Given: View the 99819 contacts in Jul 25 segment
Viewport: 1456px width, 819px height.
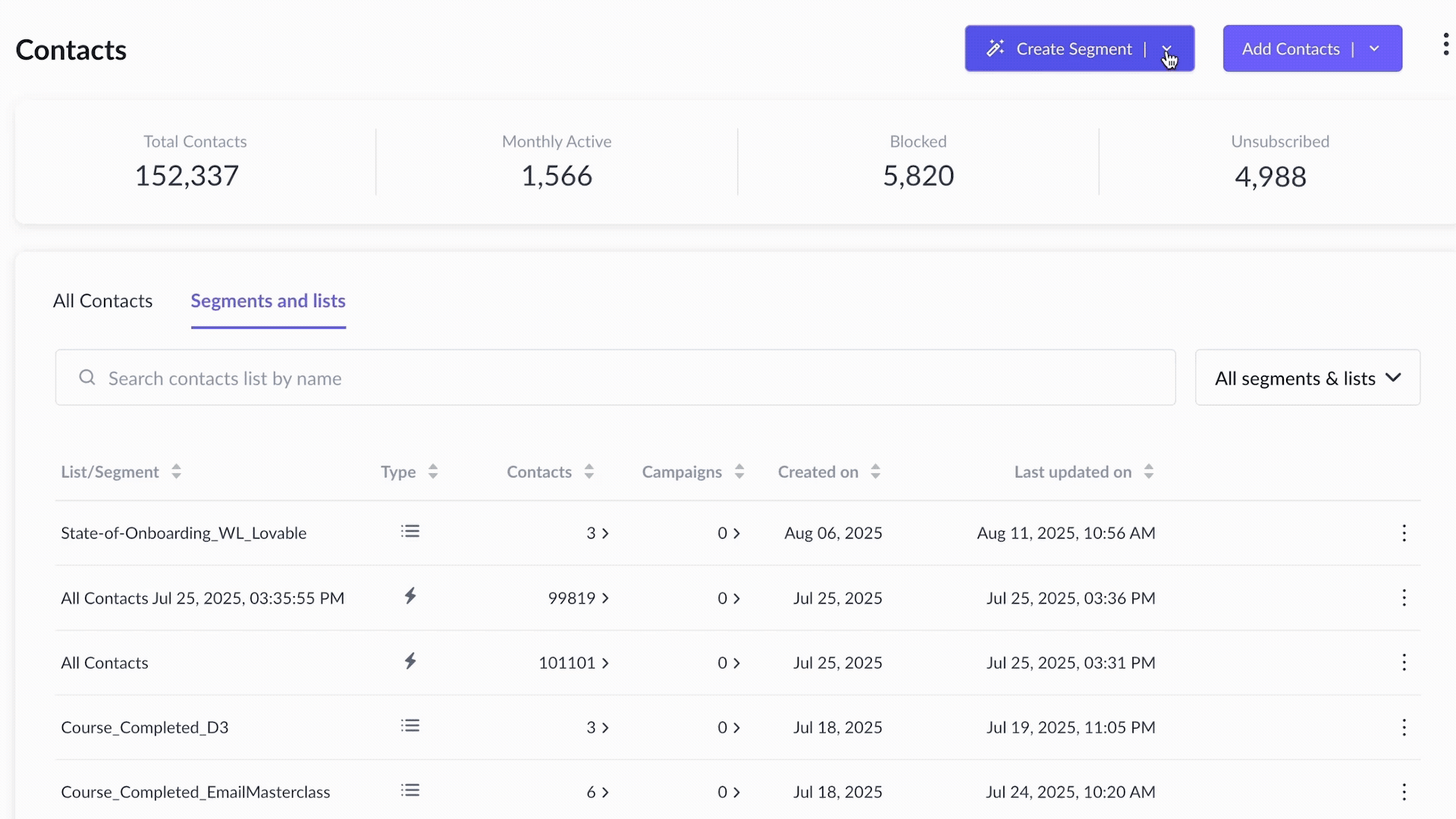Looking at the screenshot, I should pyautogui.click(x=578, y=598).
